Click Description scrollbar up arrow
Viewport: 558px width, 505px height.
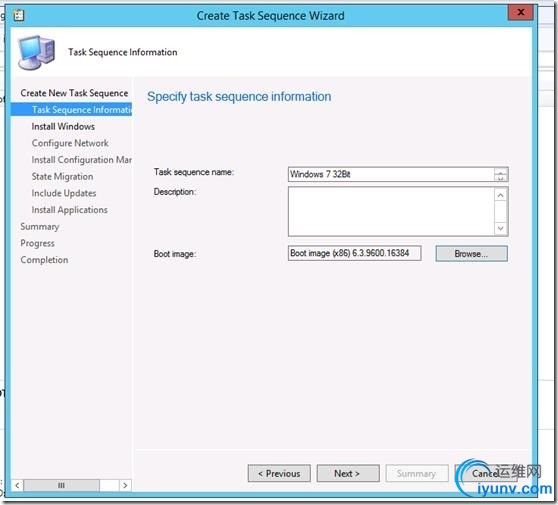[x=501, y=195]
